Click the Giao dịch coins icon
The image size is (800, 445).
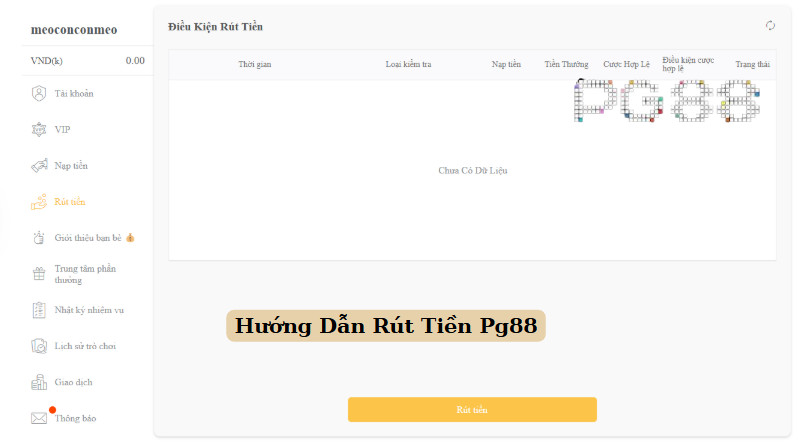tap(39, 382)
